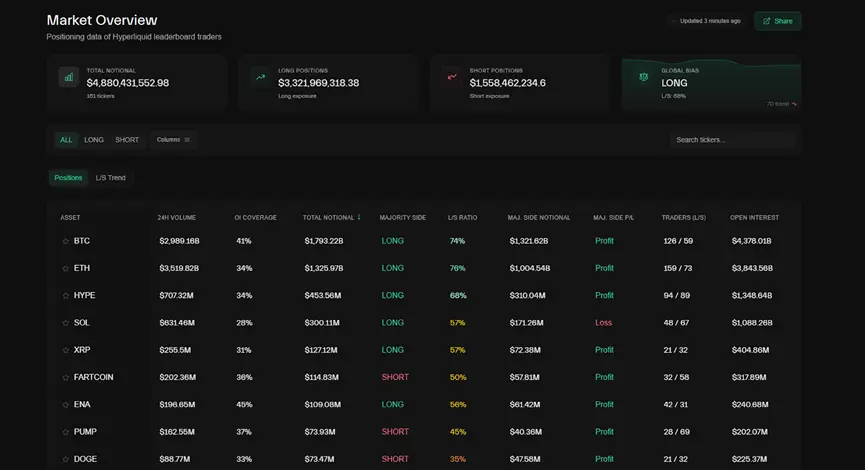Favorite the HYPE asset star

(x=66, y=295)
